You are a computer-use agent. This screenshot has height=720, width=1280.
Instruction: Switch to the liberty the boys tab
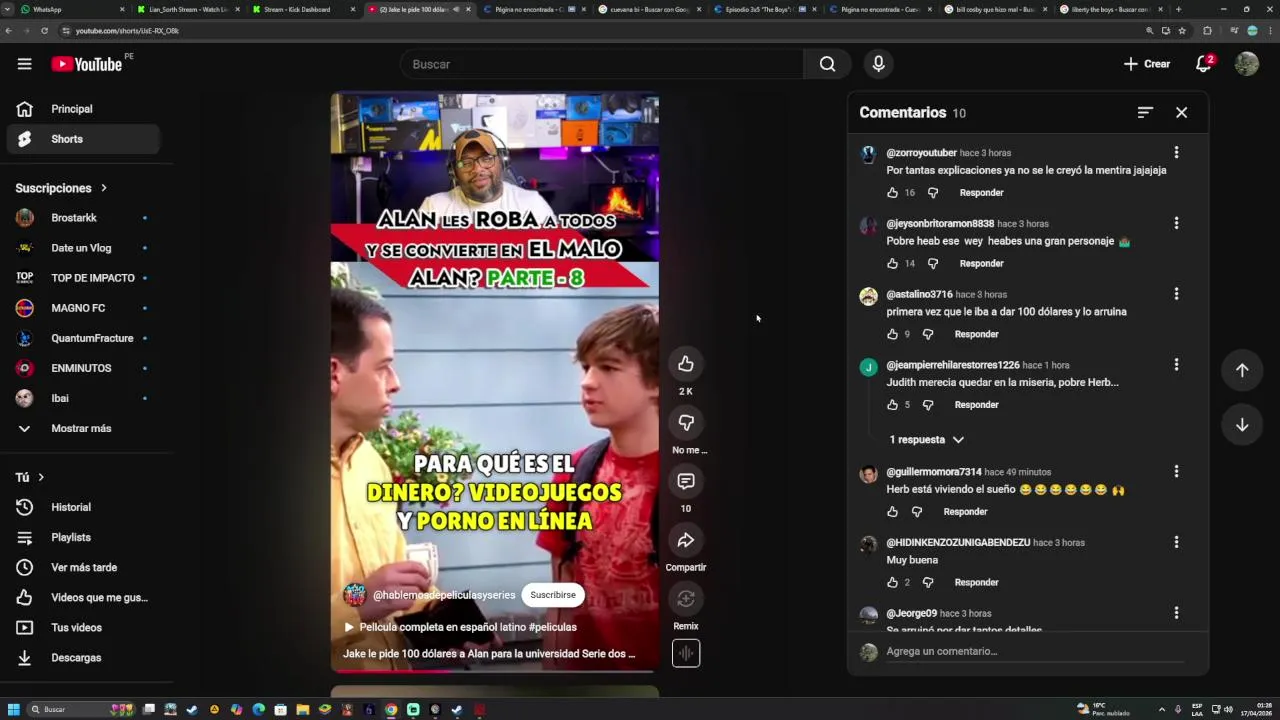[x=1109, y=9]
